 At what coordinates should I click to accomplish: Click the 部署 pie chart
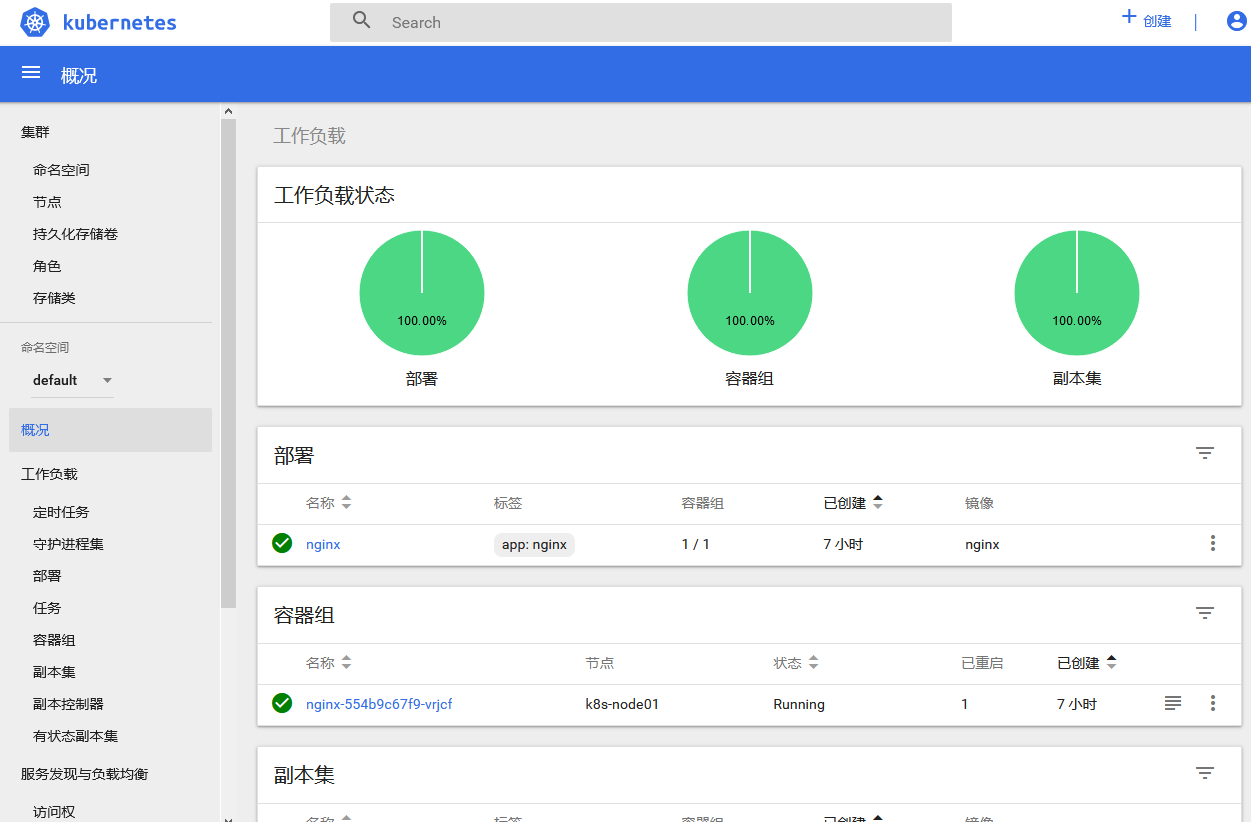(x=422, y=293)
